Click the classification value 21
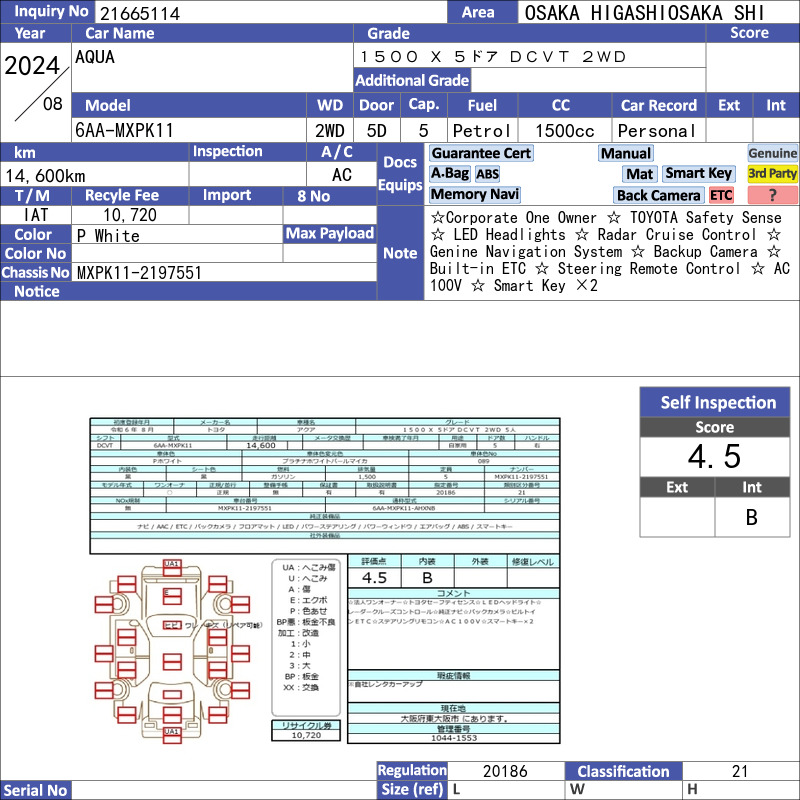The height and width of the screenshot is (800, 800). [740, 771]
